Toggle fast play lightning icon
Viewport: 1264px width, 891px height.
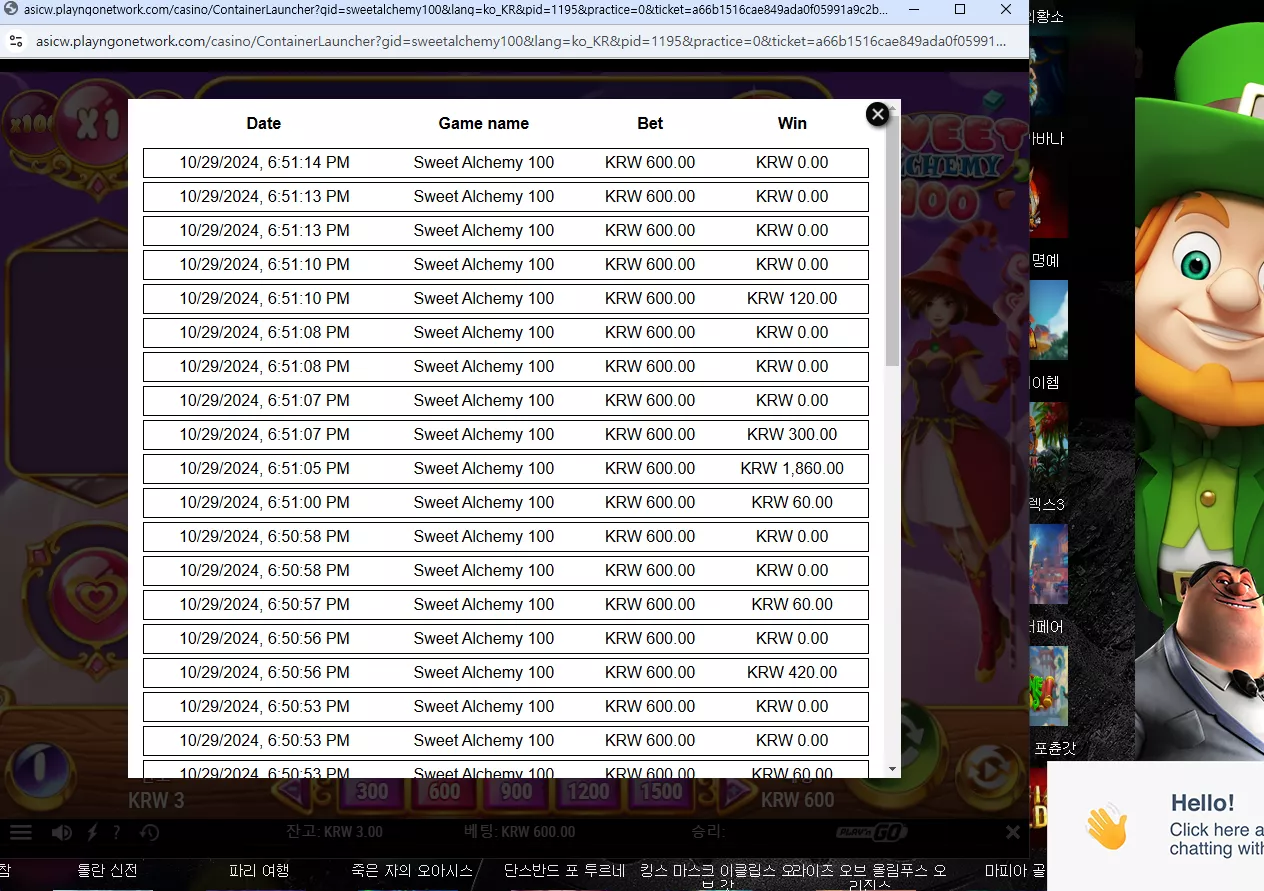pos(92,832)
